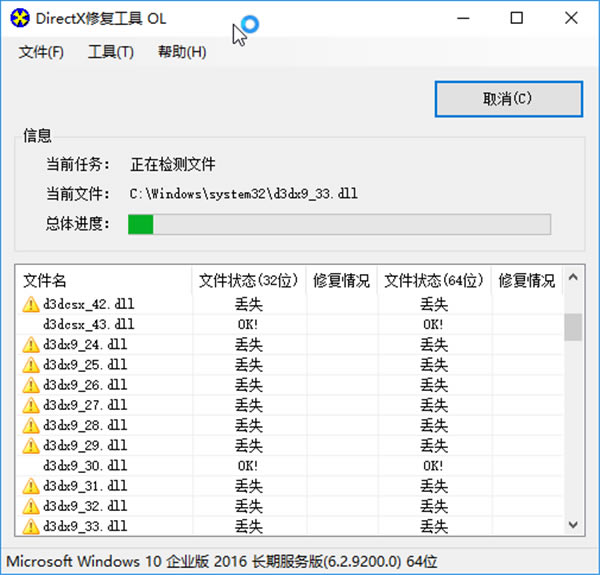
Task: Open the 工具(T) menu
Action: tap(110, 52)
